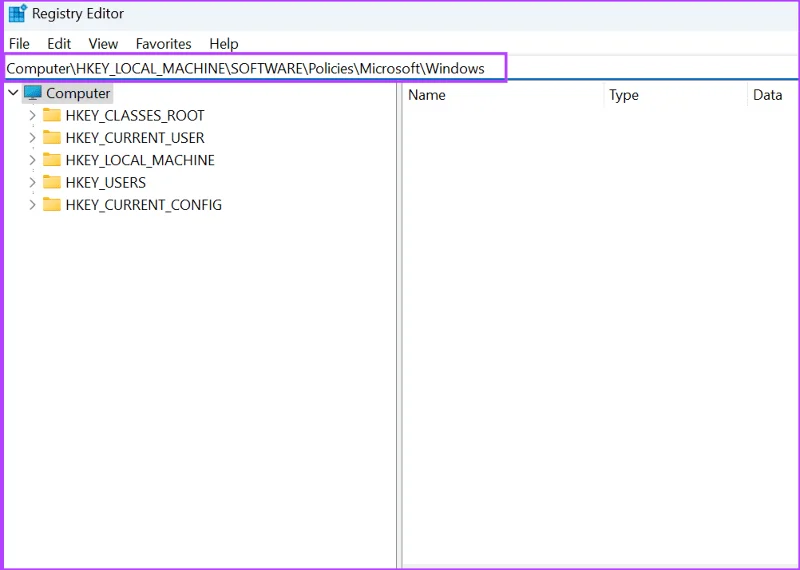The image size is (800, 570).
Task: Open the Help menu
Action: pyautogui.click(x=223, y=44)
